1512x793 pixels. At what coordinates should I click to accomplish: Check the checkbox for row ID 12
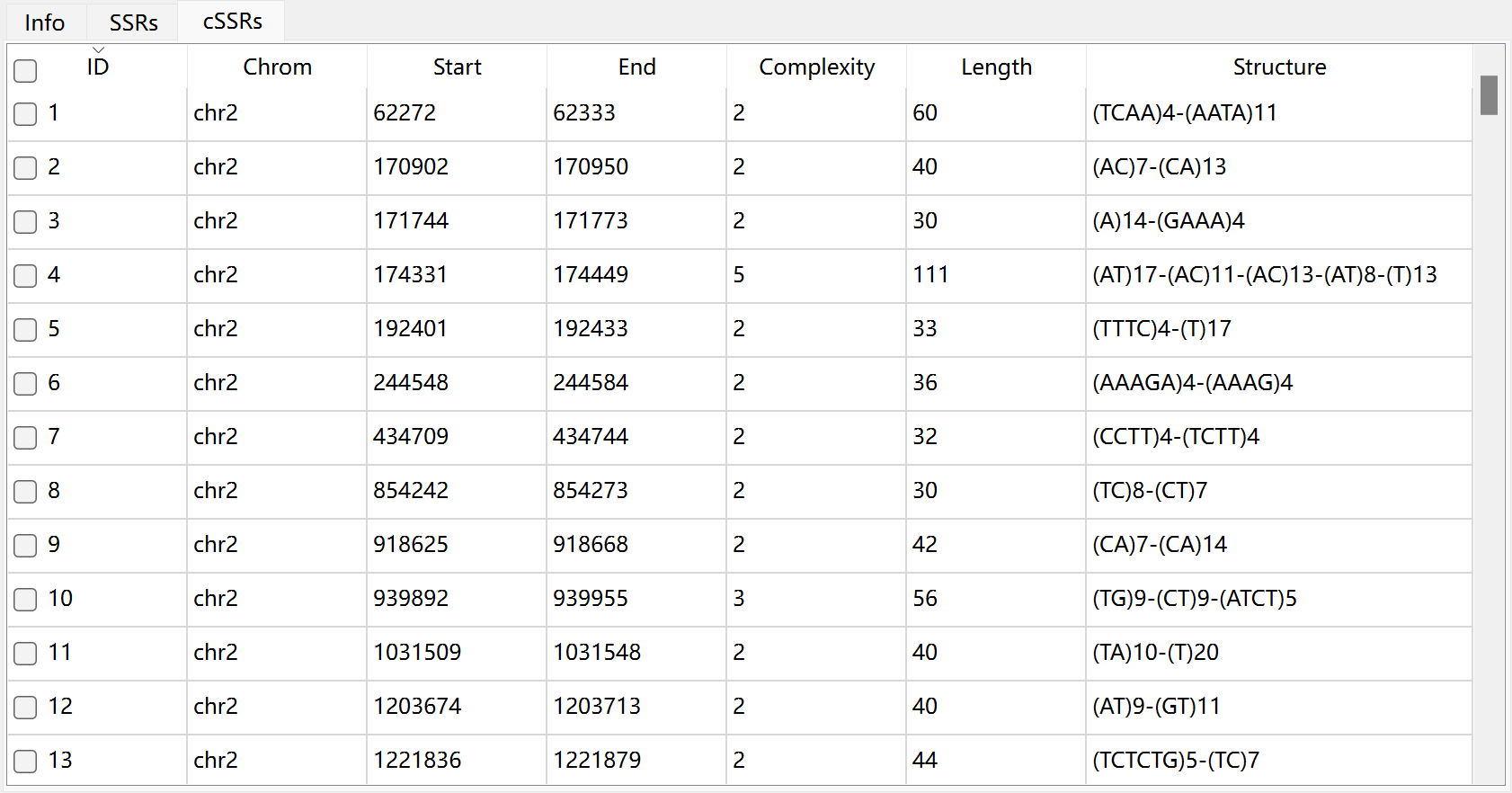(x=25, y=707)
